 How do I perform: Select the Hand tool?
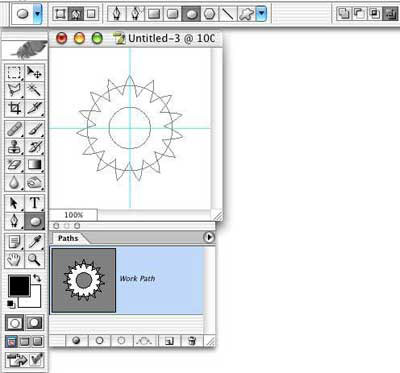point(14,260)
